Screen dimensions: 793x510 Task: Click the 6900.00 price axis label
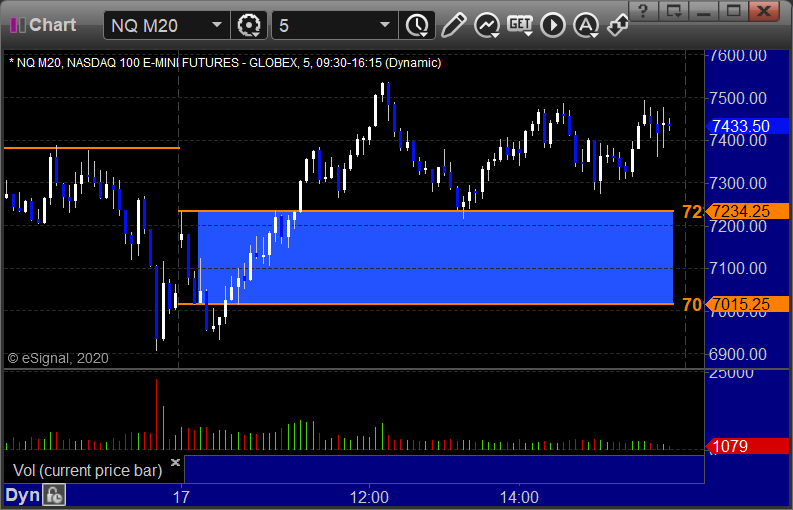(738, 354)
